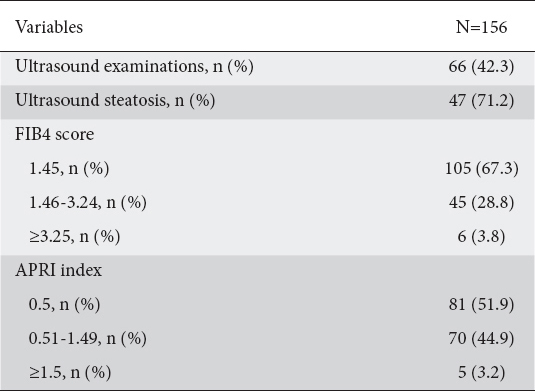This screenshot has width=535, height=391.
Task: Select the N=156 column header
Action: click(x=481, y=27)
